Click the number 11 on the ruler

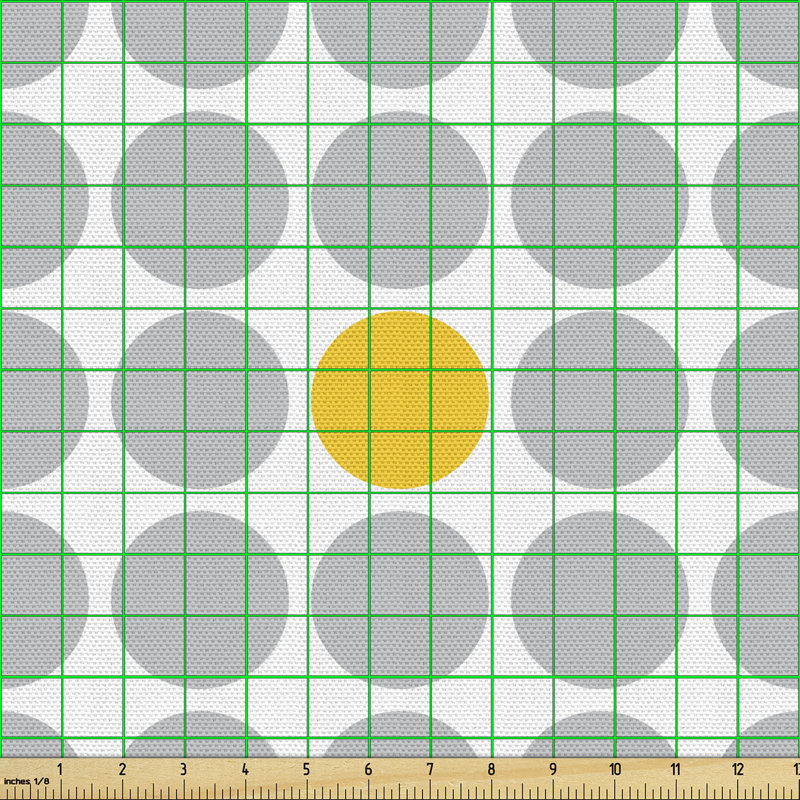click(676, 769)
